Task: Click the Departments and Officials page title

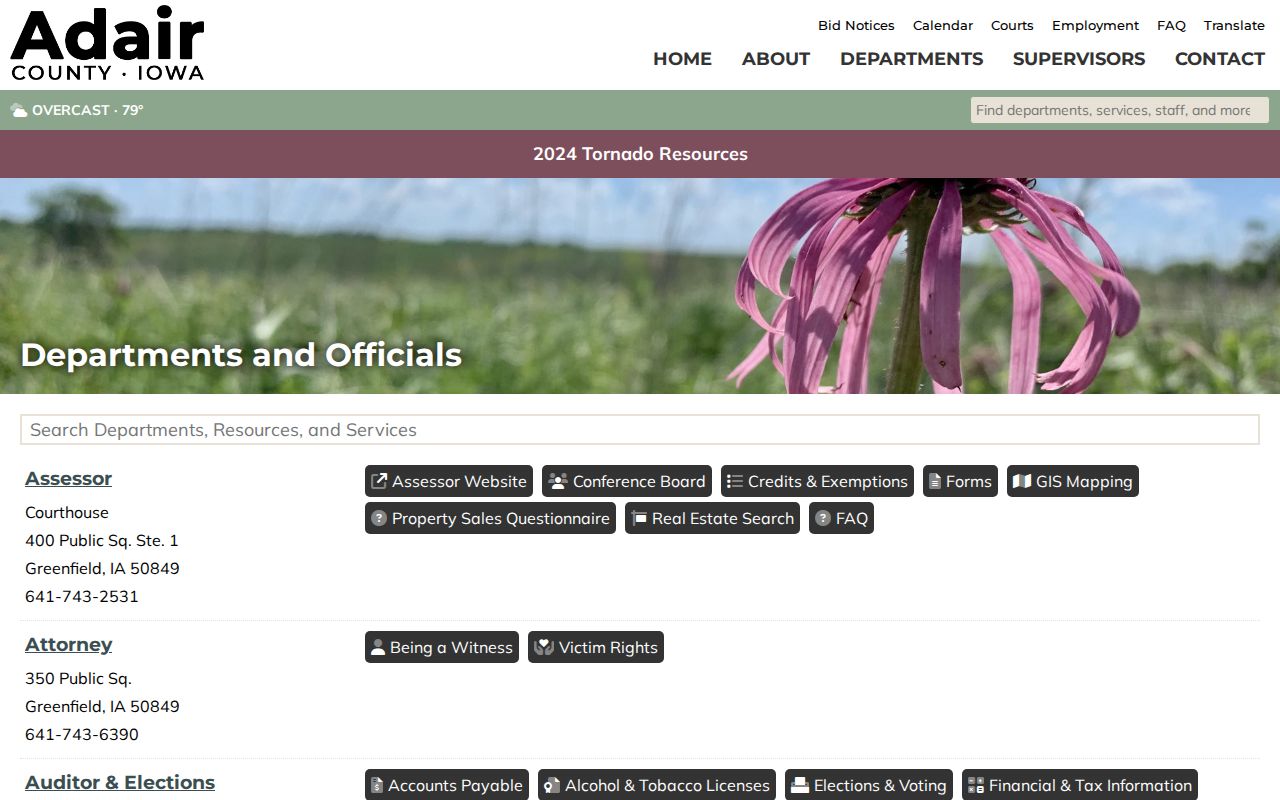Action: click(241, 355)
